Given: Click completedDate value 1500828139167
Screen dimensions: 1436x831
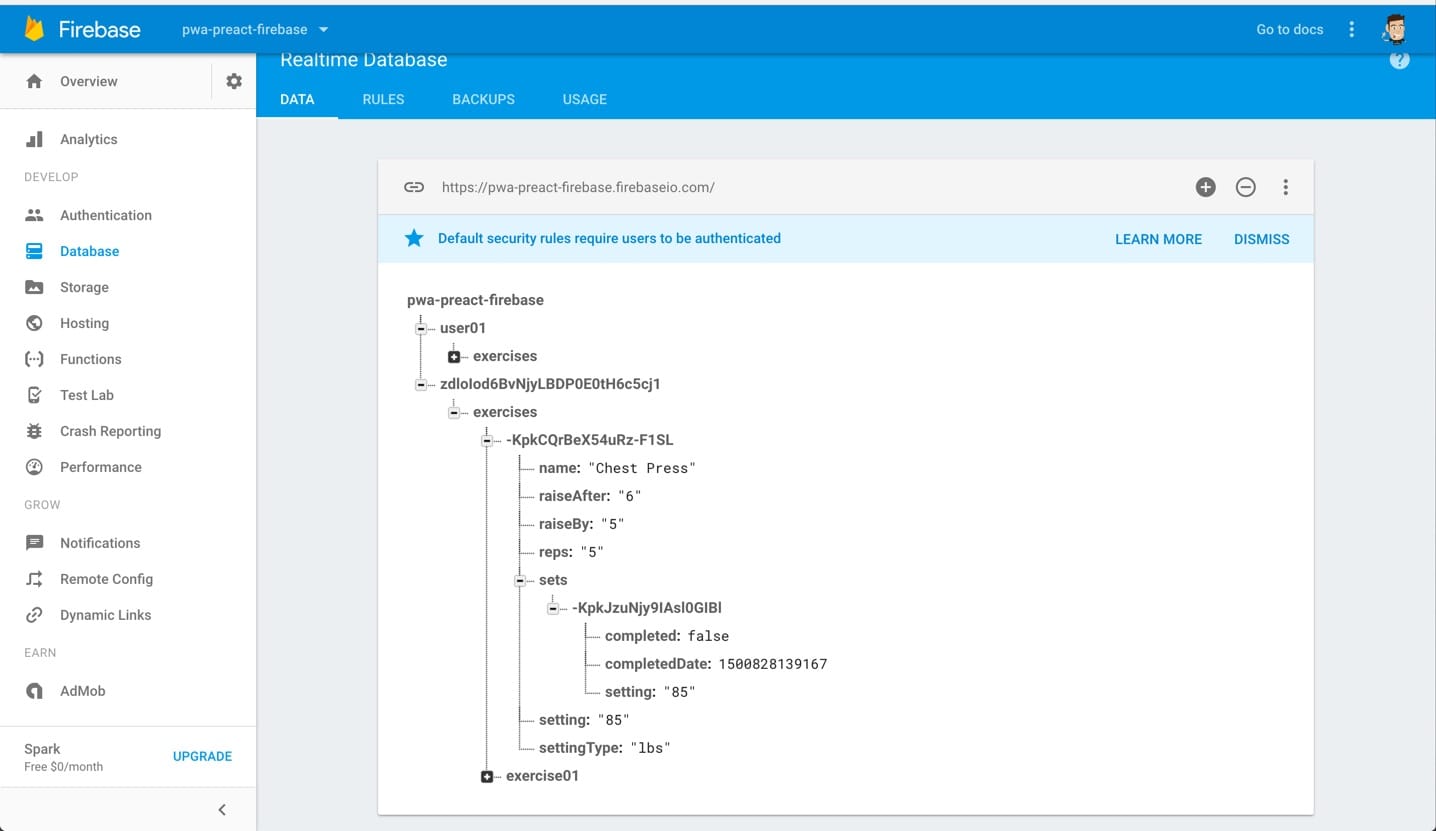Looking at the screenshot, I should [x=773, y=664].
